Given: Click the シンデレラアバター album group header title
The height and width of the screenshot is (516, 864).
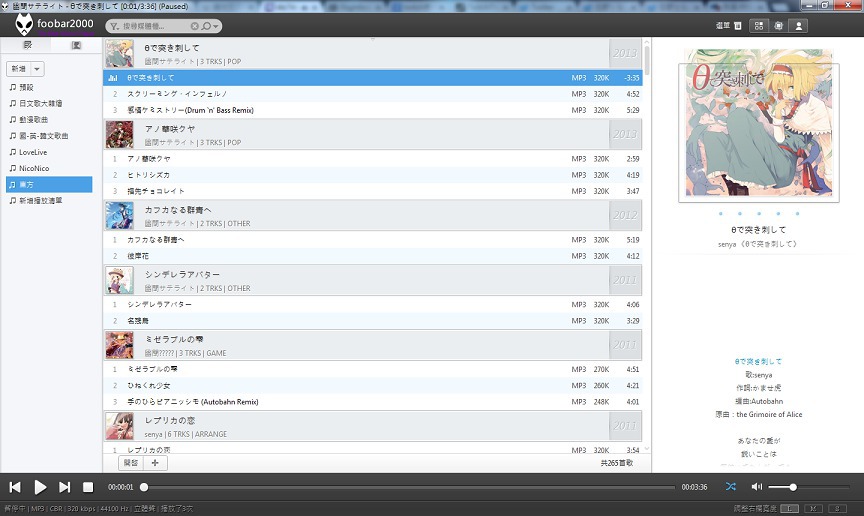Looking at the screenshot, I should (x=182, y=275).
